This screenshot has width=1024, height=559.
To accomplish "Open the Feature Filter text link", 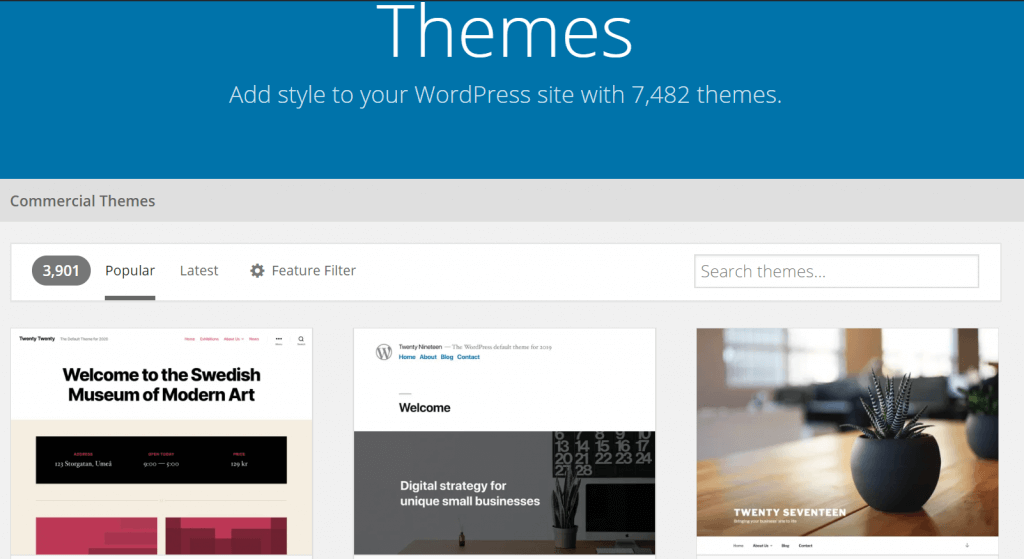I will (313, 270).
